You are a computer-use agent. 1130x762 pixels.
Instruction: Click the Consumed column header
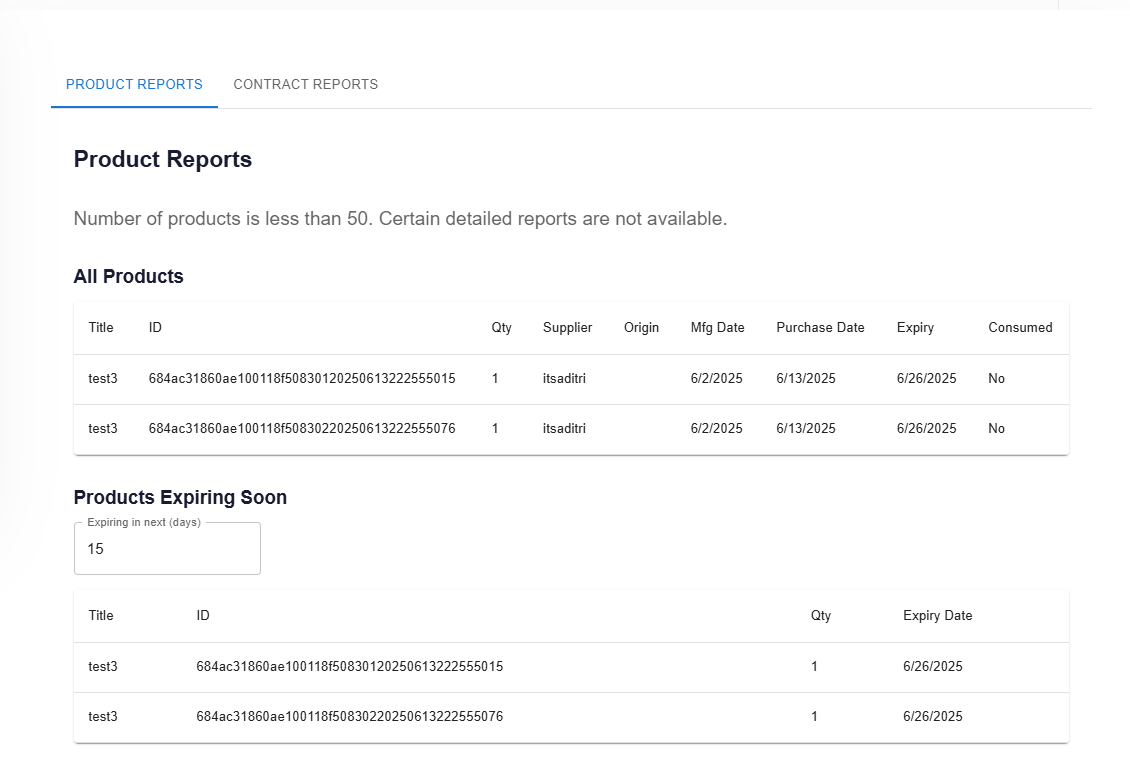[x=1020, y=327]
